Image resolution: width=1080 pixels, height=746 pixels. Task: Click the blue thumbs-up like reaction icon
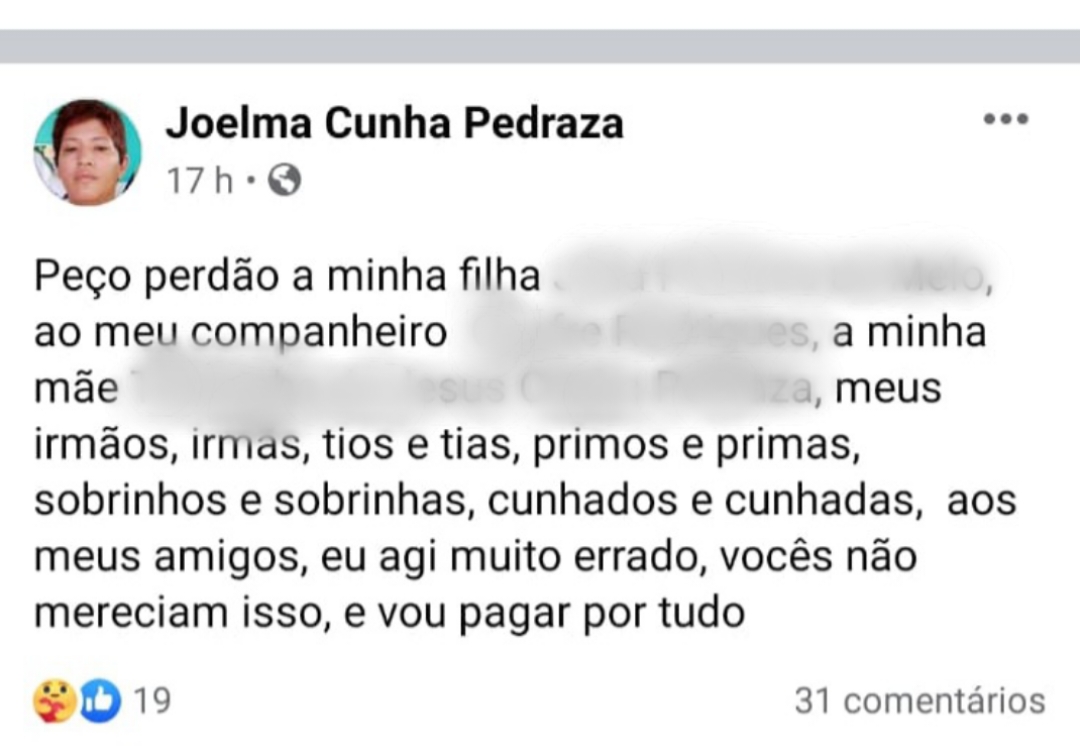[x=100, y=701]
